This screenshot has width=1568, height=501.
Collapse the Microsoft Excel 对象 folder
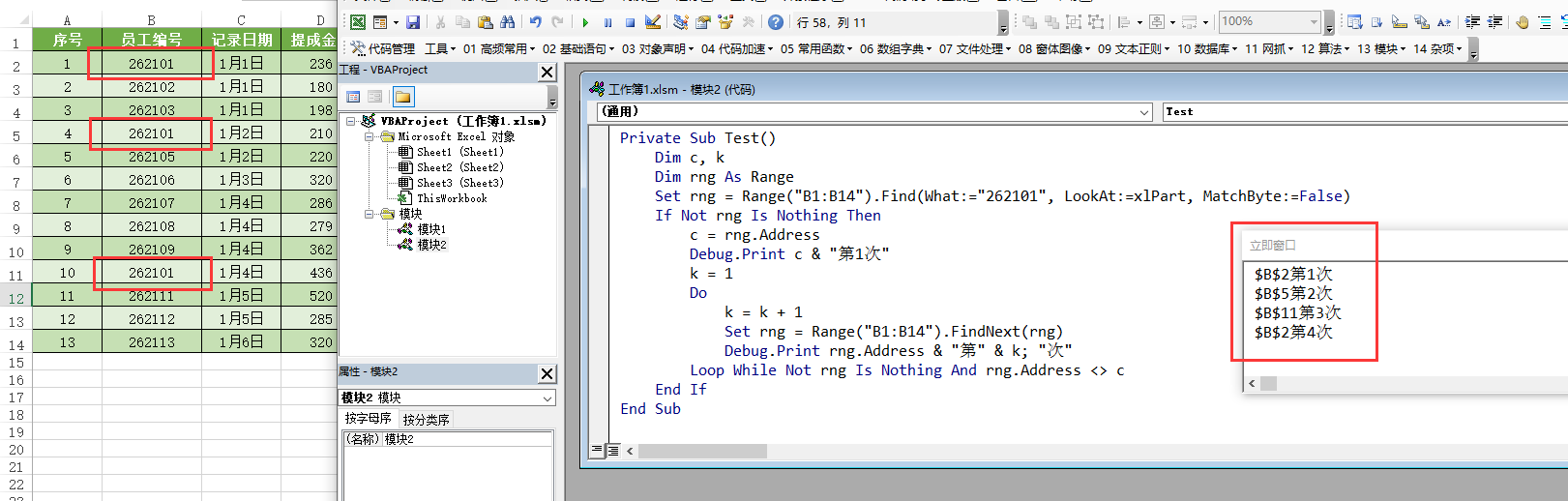pyautogui.click(x=370, y=136)
